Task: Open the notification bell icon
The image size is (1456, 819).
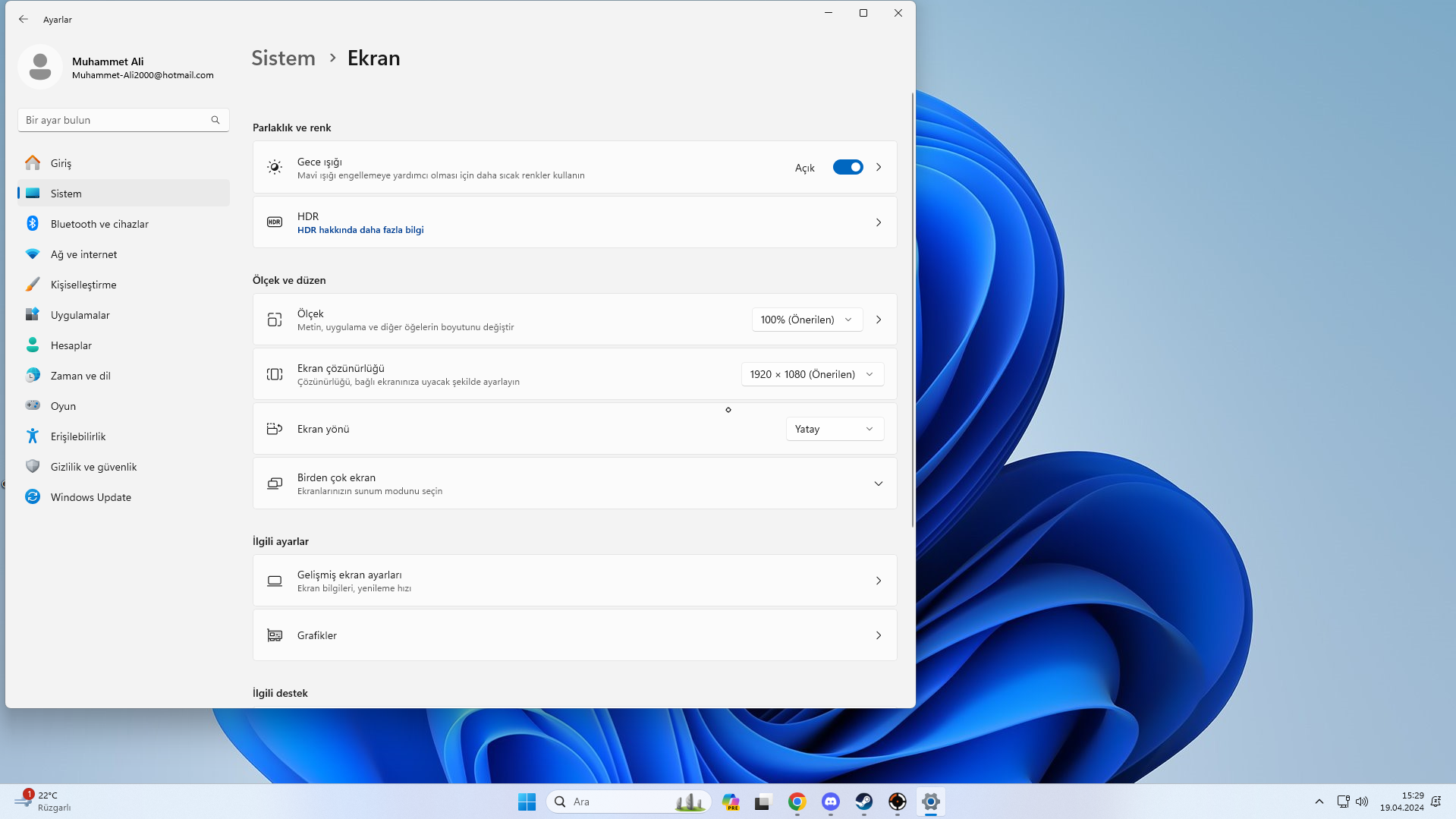Action: pyautogui.click(x=1436, y=802)
